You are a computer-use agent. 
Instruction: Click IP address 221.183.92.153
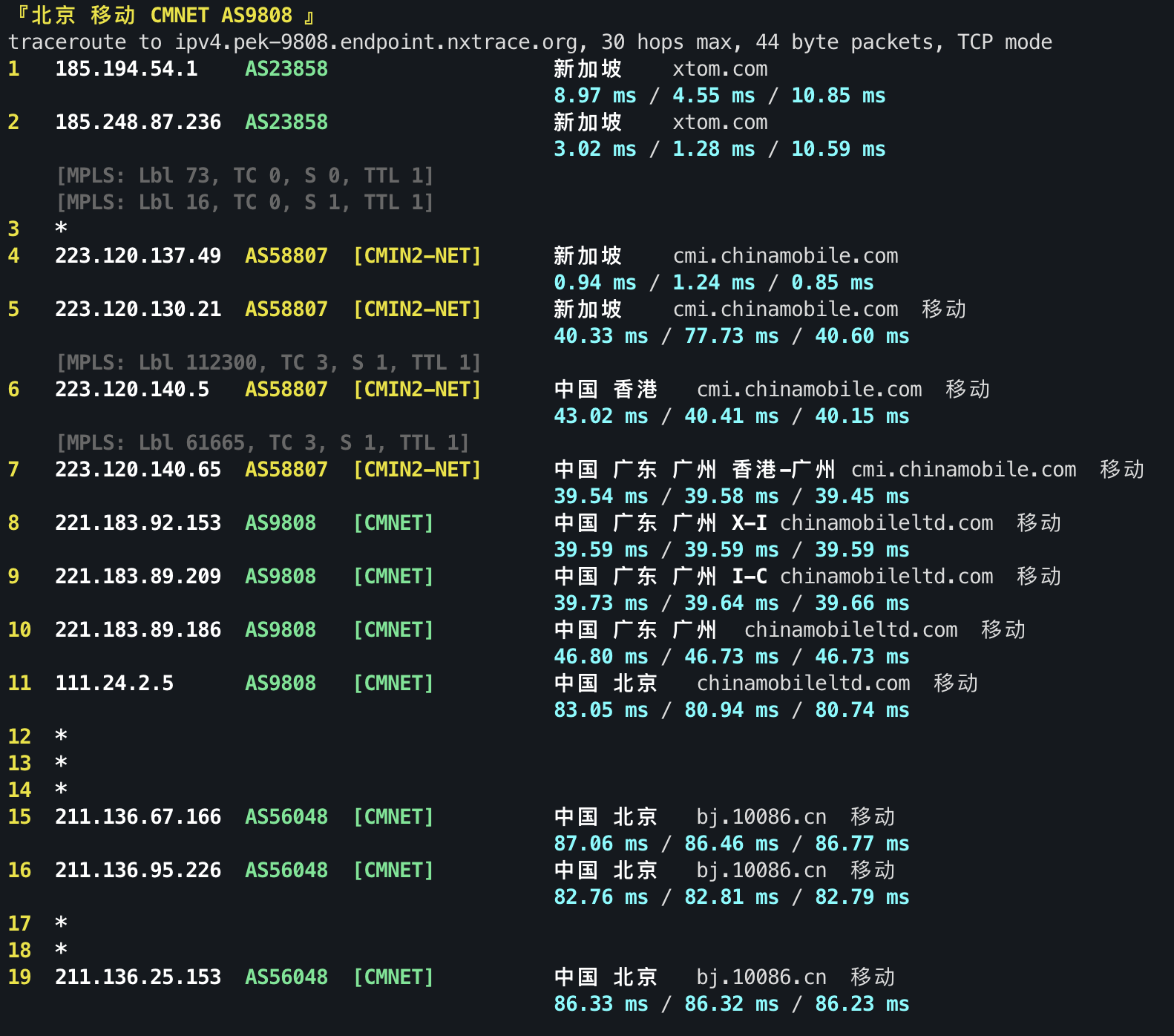[x=138, y=523]
